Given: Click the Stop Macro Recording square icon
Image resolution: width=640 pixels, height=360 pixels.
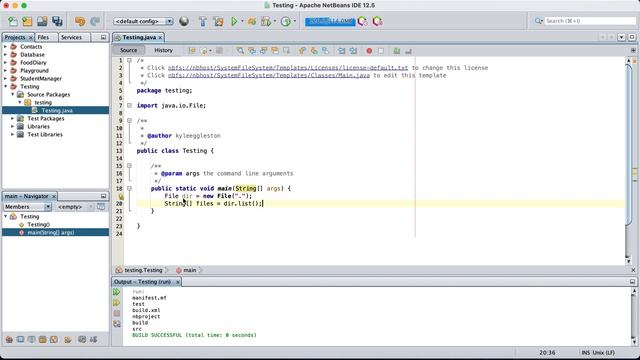Looking at the screenshot, I should 381,51.
